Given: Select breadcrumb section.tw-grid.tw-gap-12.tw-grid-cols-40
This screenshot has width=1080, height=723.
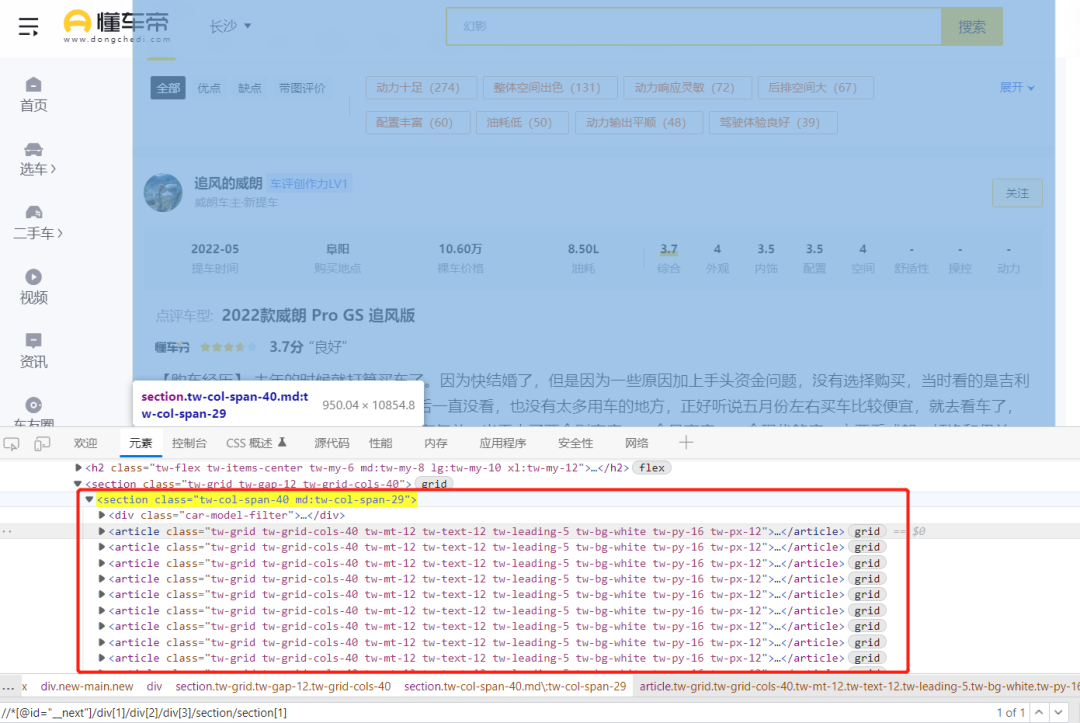Looking at the screenshot, I should [x=283, y=687].
